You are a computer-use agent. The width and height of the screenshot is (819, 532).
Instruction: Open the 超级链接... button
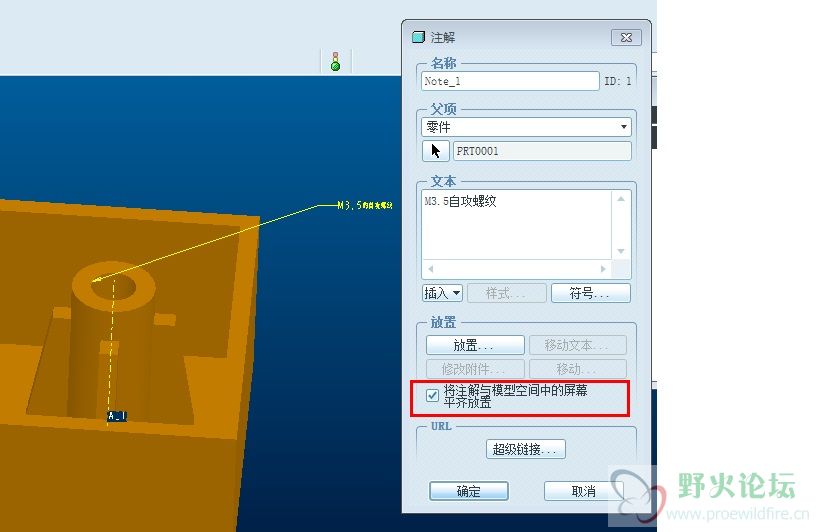[x=525, y=449]
